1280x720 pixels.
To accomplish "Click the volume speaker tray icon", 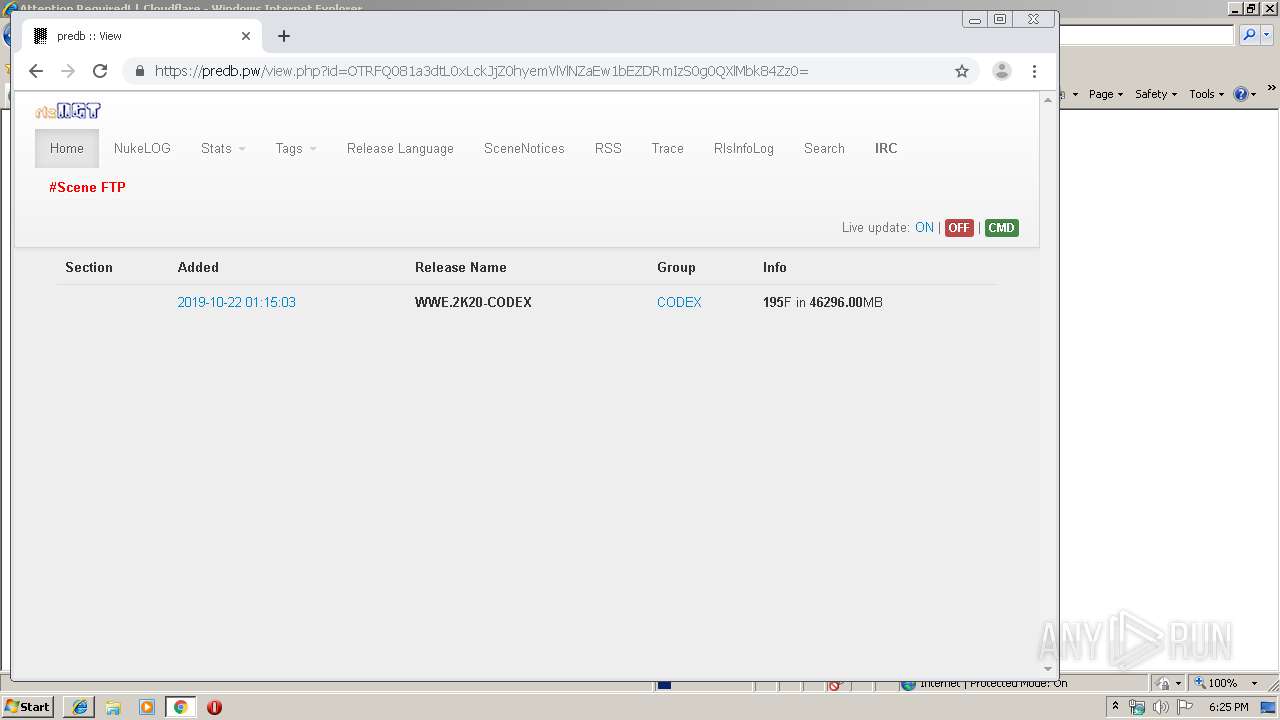I will pos(1161,707).
